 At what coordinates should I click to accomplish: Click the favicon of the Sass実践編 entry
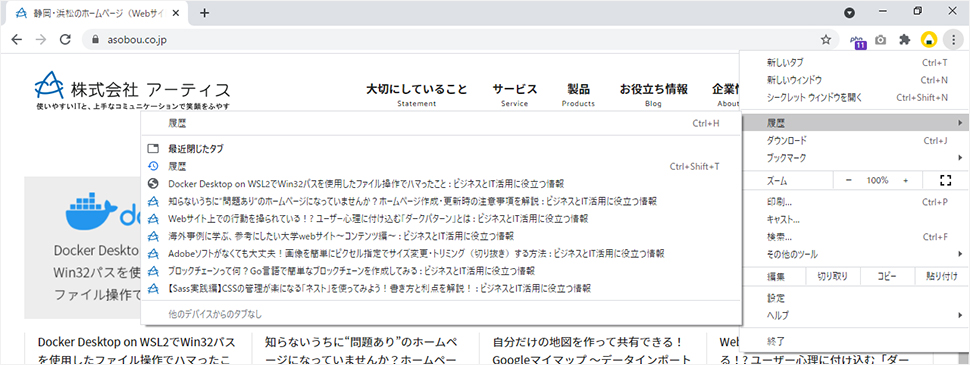coord(153,288)
